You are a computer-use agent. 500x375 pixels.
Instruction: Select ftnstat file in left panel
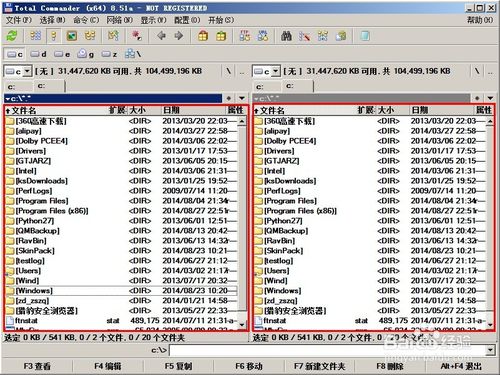click(121, 321)
